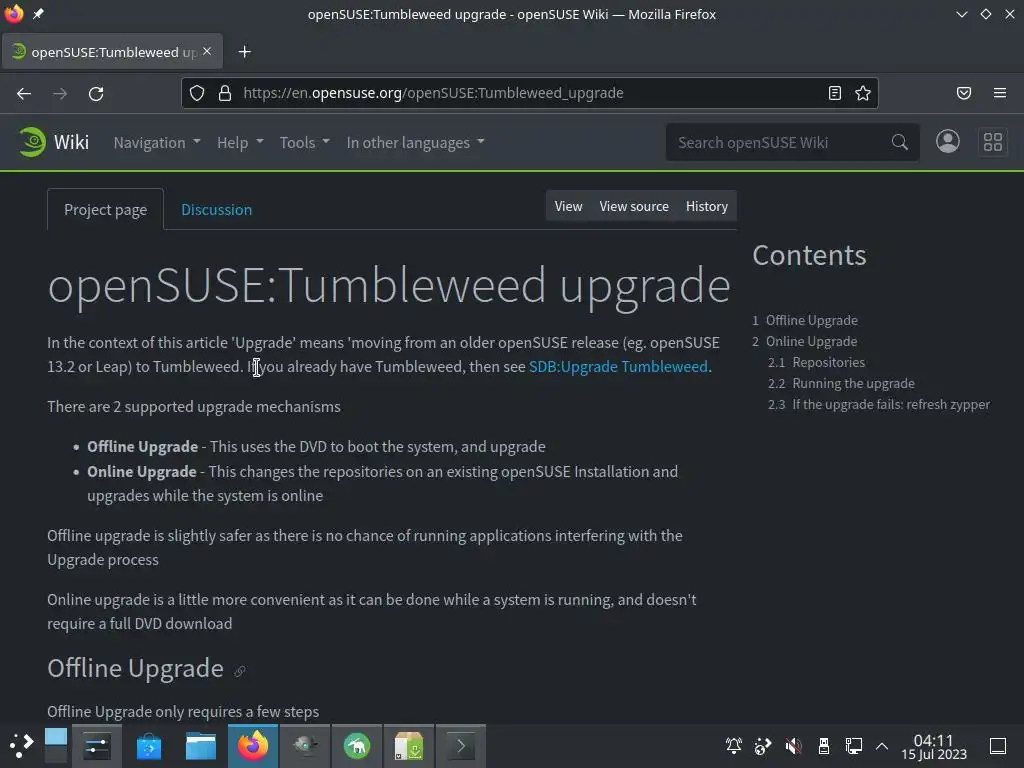Open the user account icon
This screenshot has height=768, width=1024.
[948, 142]
